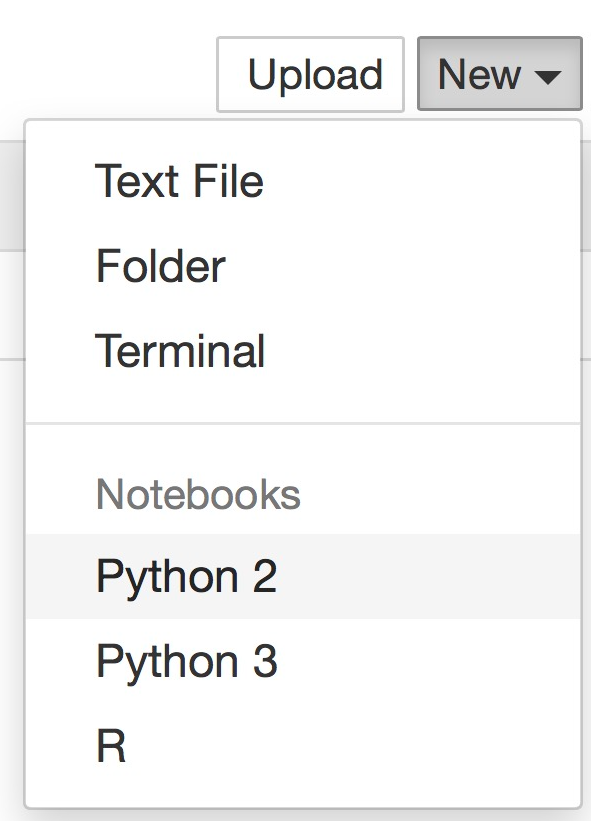Collapse the New dropdown menu
591x821 pixels.
(500, 74)
